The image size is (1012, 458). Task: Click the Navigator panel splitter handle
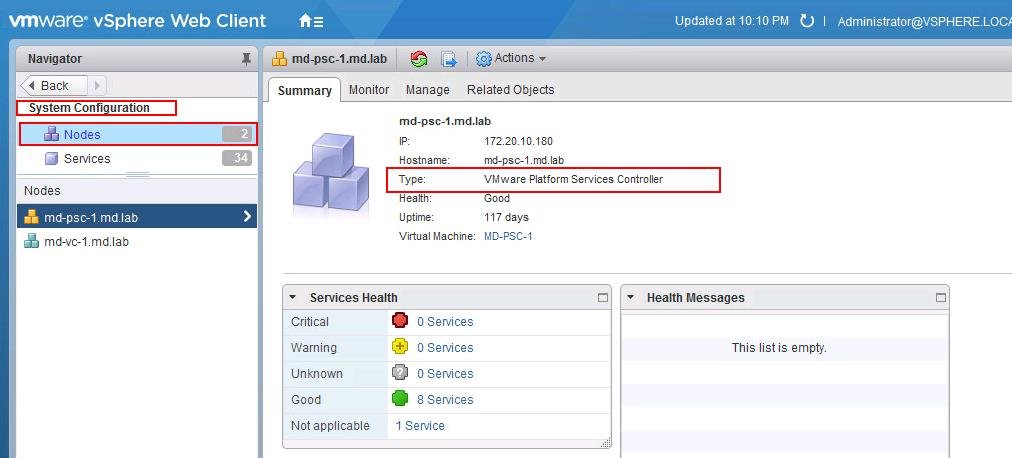point(137,174)
